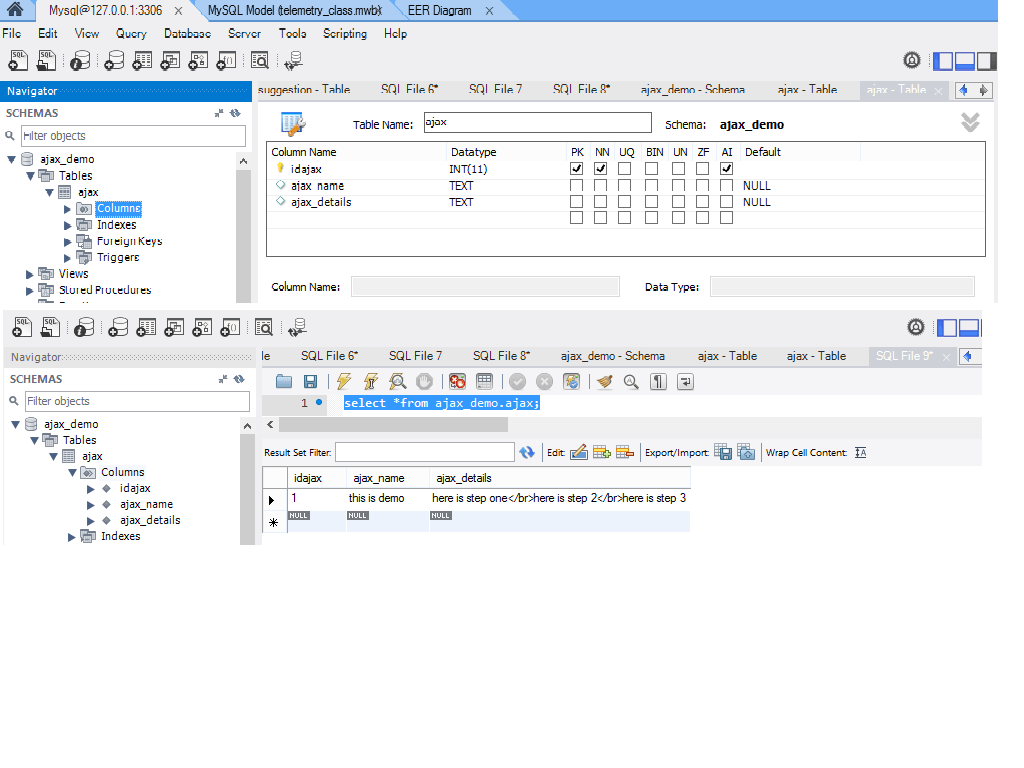
Task: Collapse the ajax_demo schema in top navigator
Action: 12,159
